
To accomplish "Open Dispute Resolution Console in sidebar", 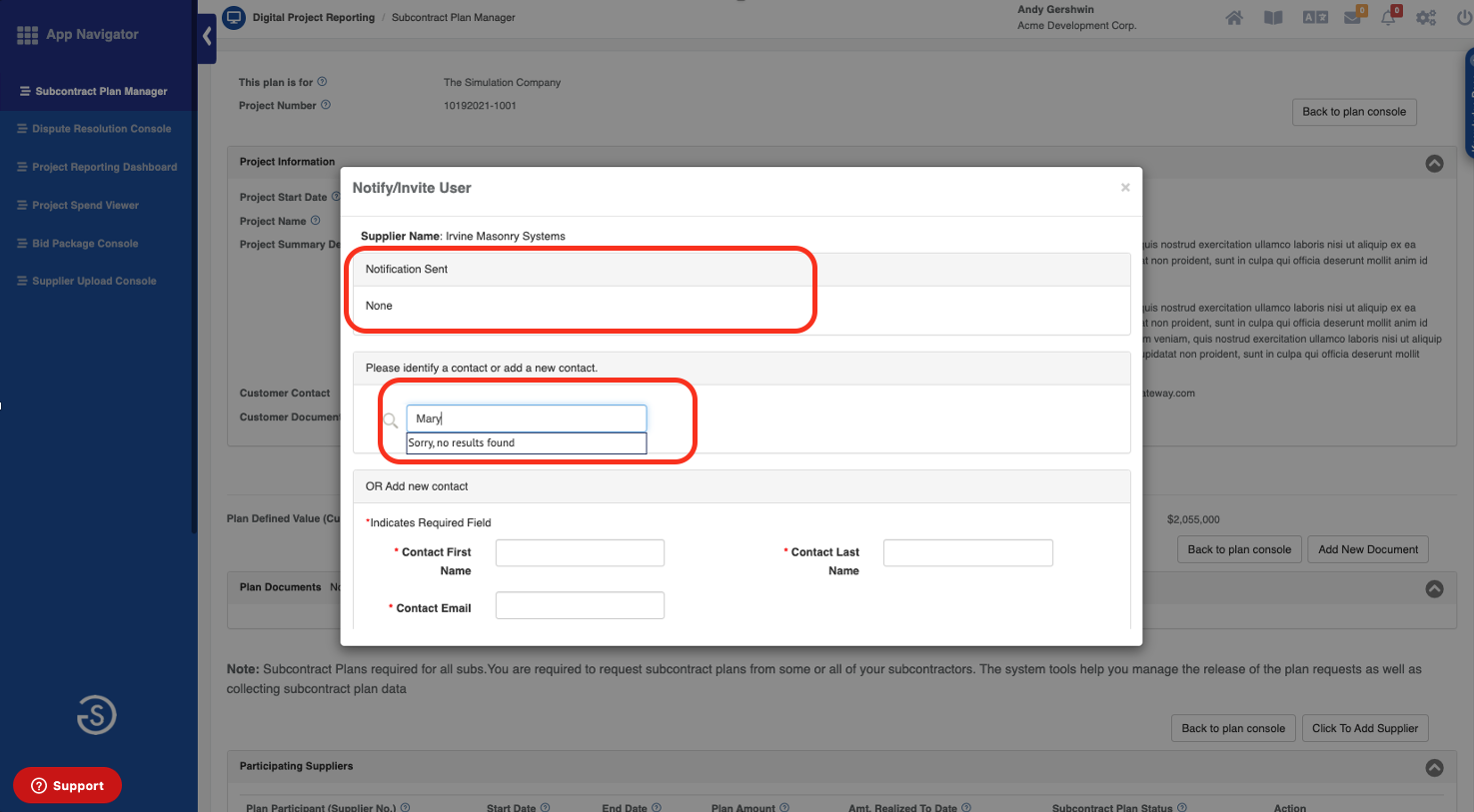I will pyautogui.click(x=101, y=129).
